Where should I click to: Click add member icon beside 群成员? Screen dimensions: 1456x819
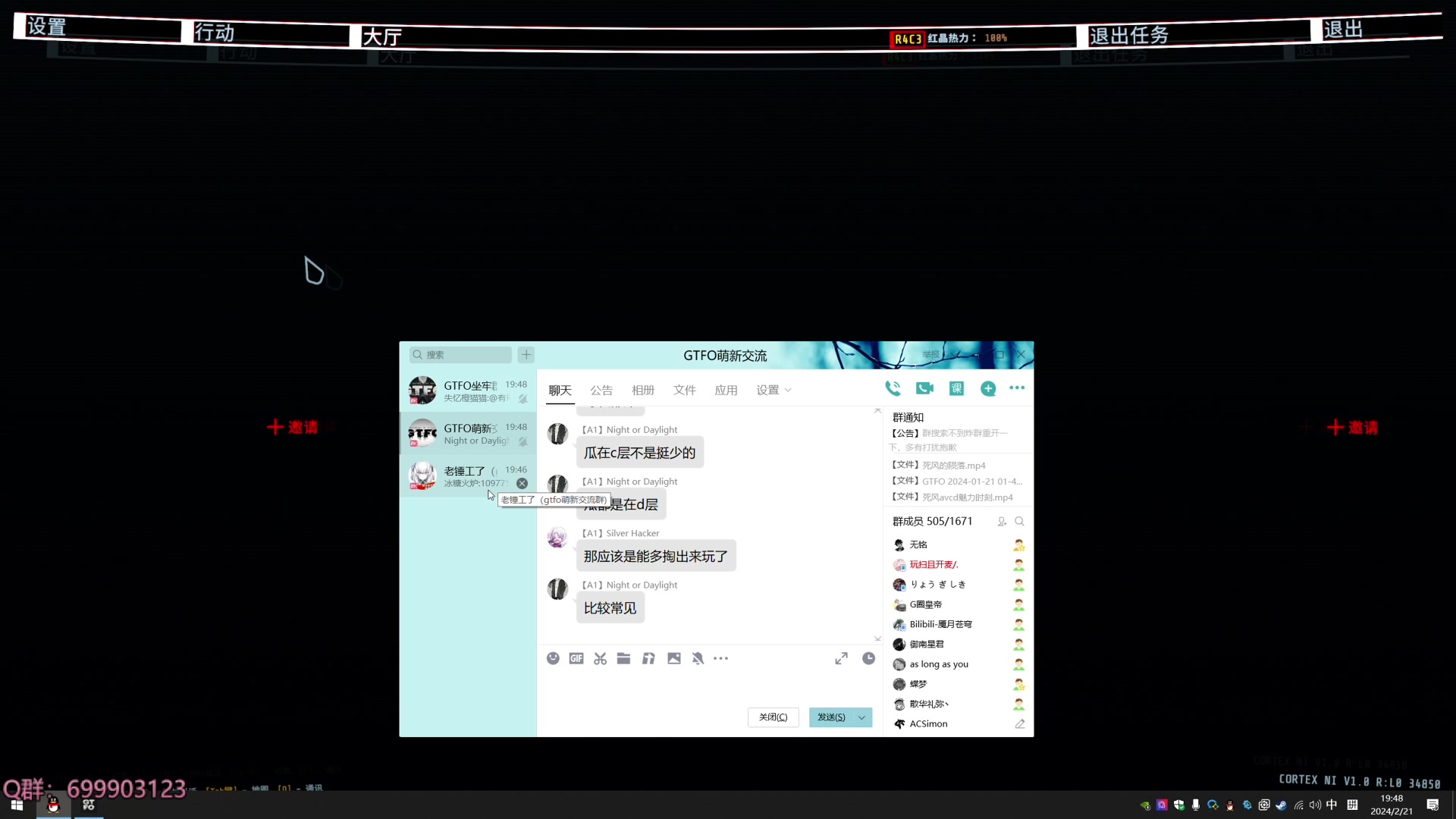(x=1002, y=522)
